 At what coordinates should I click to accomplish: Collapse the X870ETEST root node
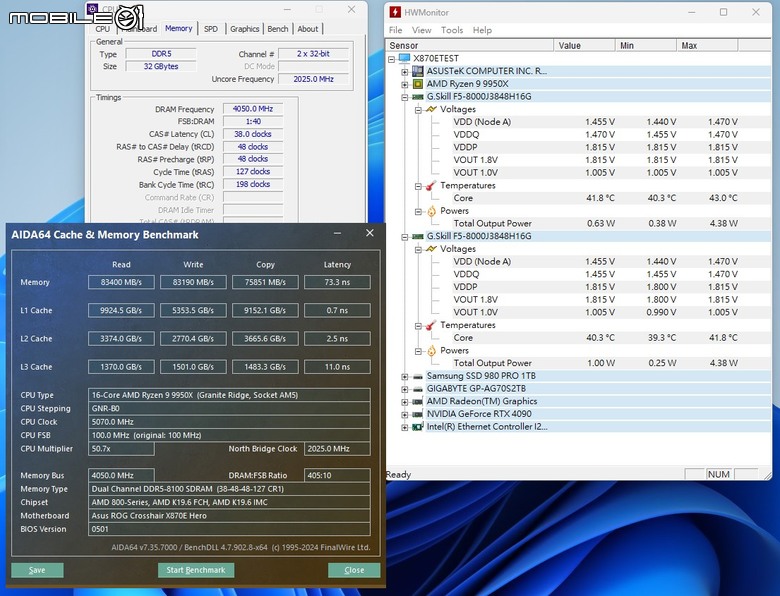[x=391, y=59]
